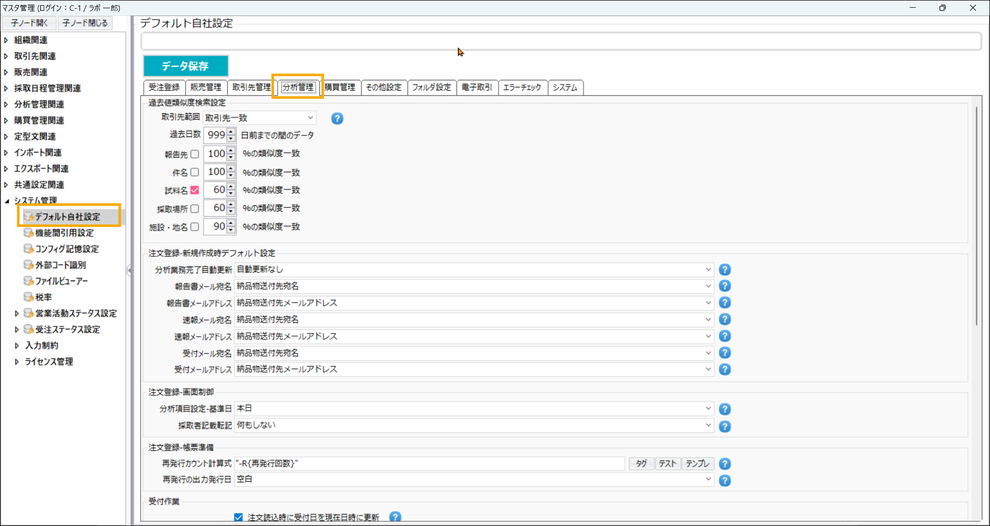Enable 件名 similarity checkbox
Screen dimensions: 990x526
click(194, 172)
